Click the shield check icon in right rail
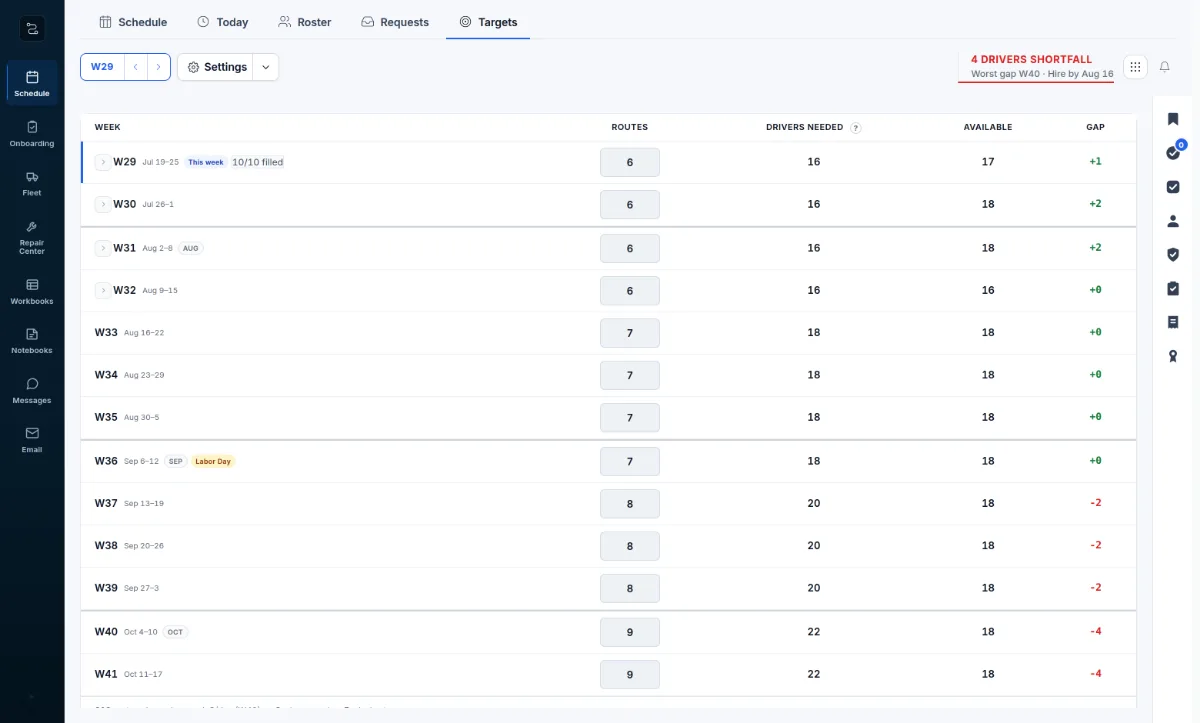 pyautogui.click(x=1173, y=255)
